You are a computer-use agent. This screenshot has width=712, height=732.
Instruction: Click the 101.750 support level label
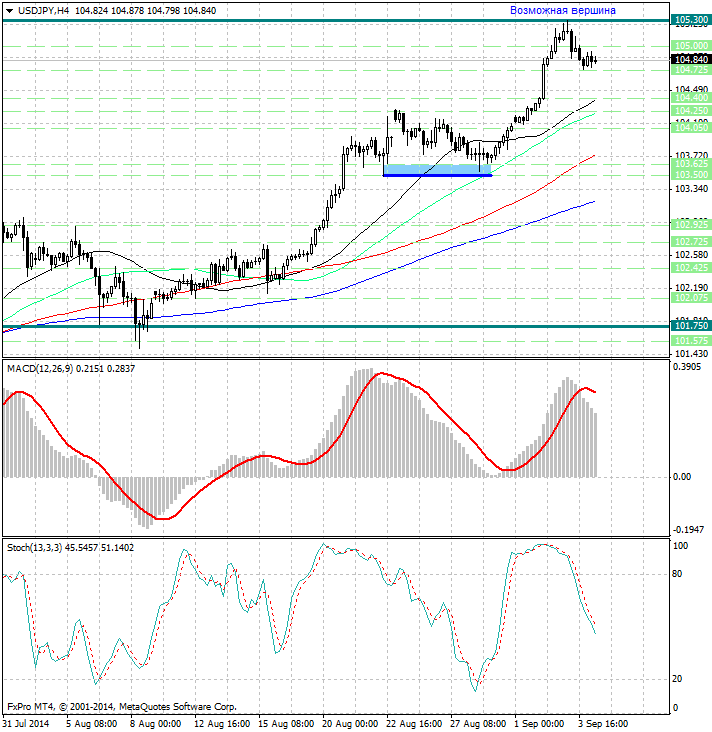click(691, 326)
